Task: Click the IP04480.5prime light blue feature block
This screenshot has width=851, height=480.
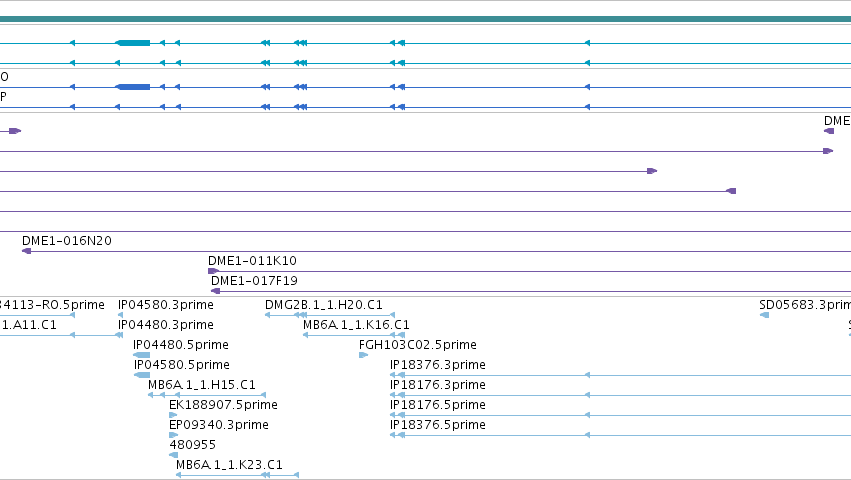Action: point(142,355)
